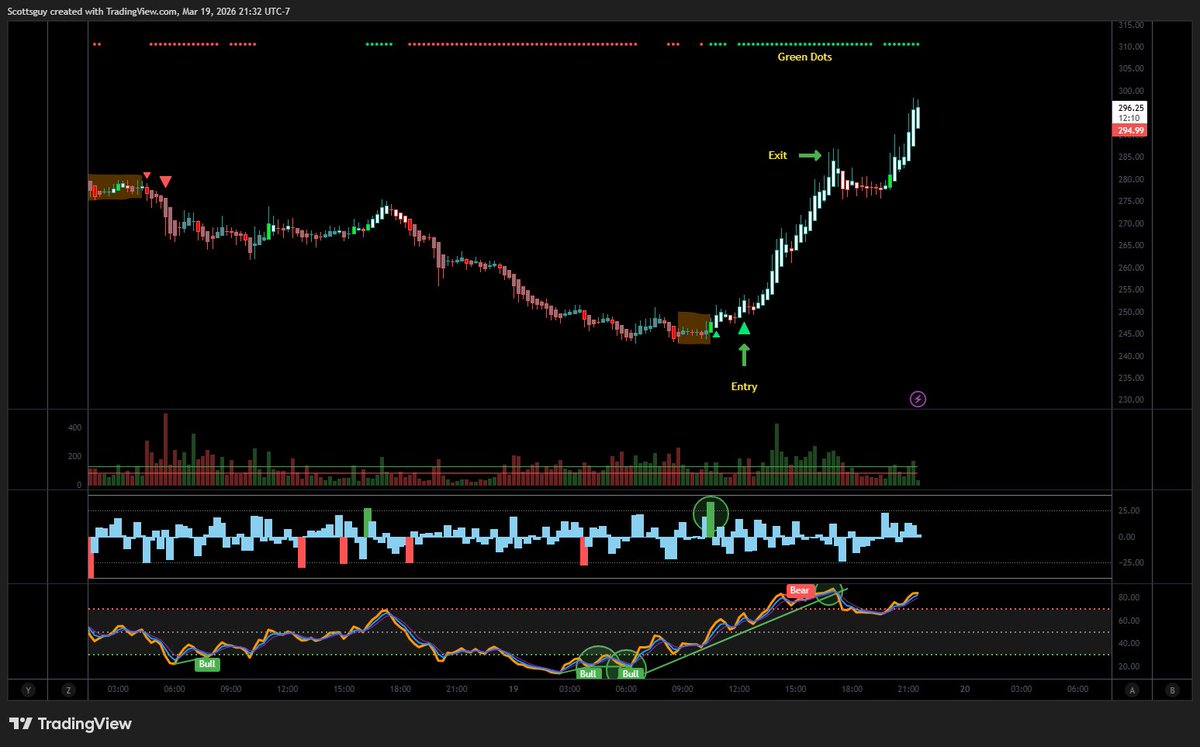Select the yellow Exit annotation label
Screen dimensions: 1200x747
coord(777,155)
